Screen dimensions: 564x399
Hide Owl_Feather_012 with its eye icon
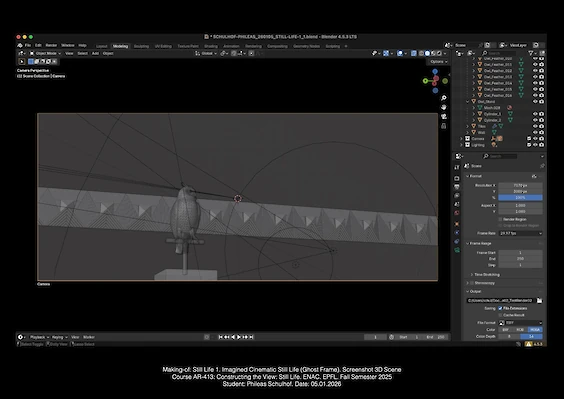point(535,71)
